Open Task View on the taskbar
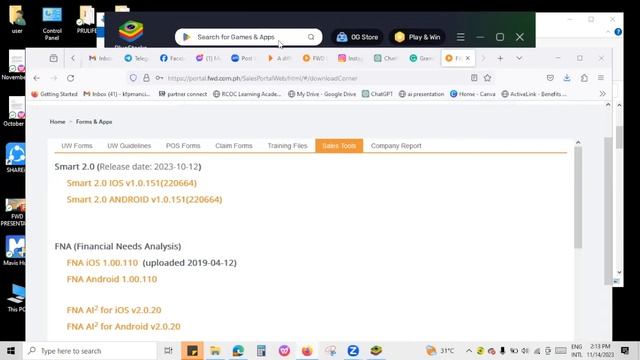 (x=168, y=351)
